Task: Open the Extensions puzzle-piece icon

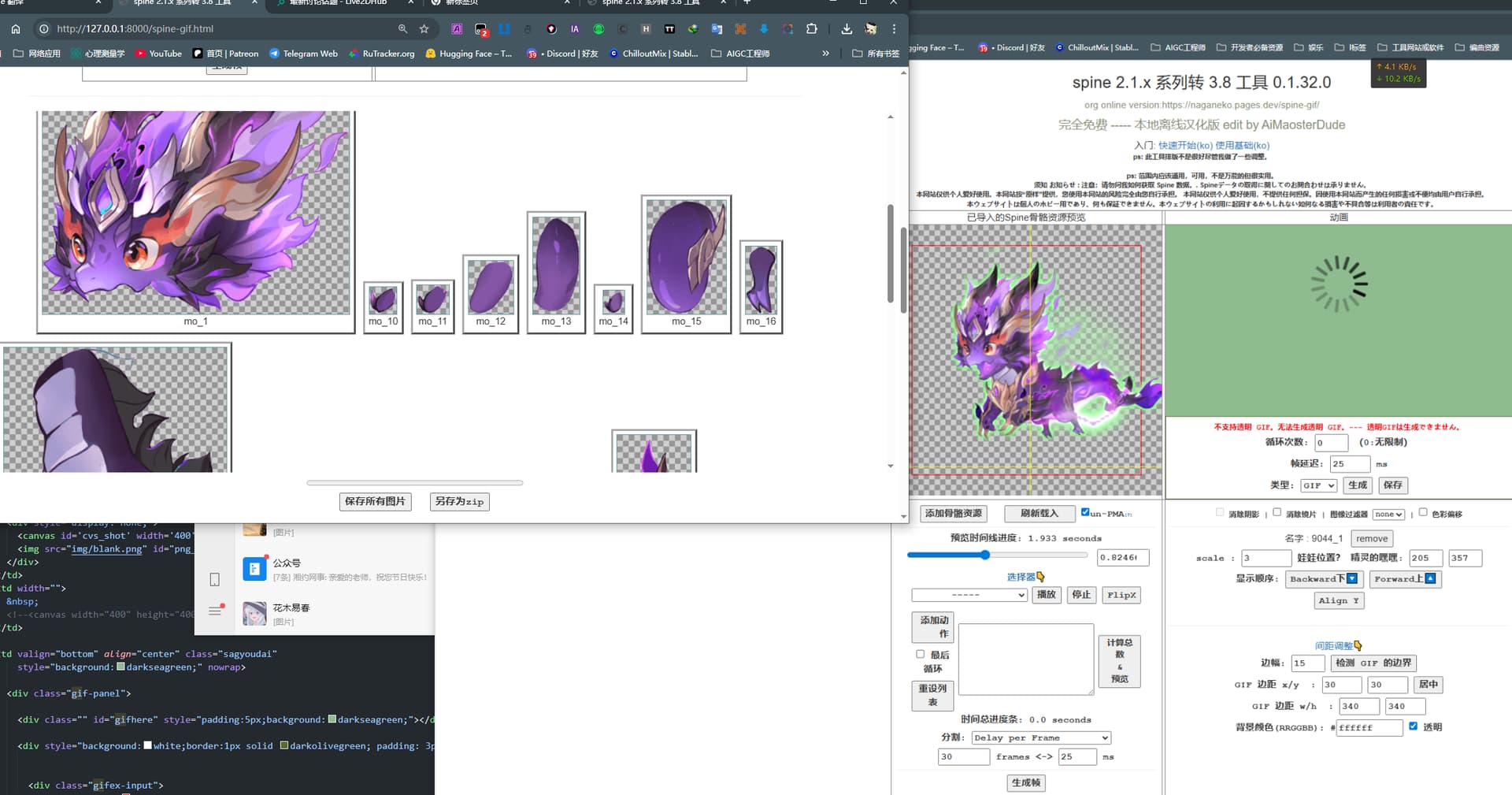Action: tap(812, 29)
